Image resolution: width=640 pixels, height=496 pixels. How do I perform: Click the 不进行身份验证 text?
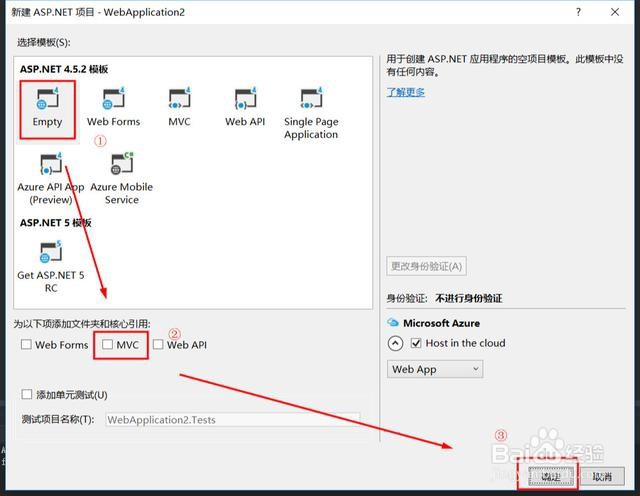(x=469, y=298)
